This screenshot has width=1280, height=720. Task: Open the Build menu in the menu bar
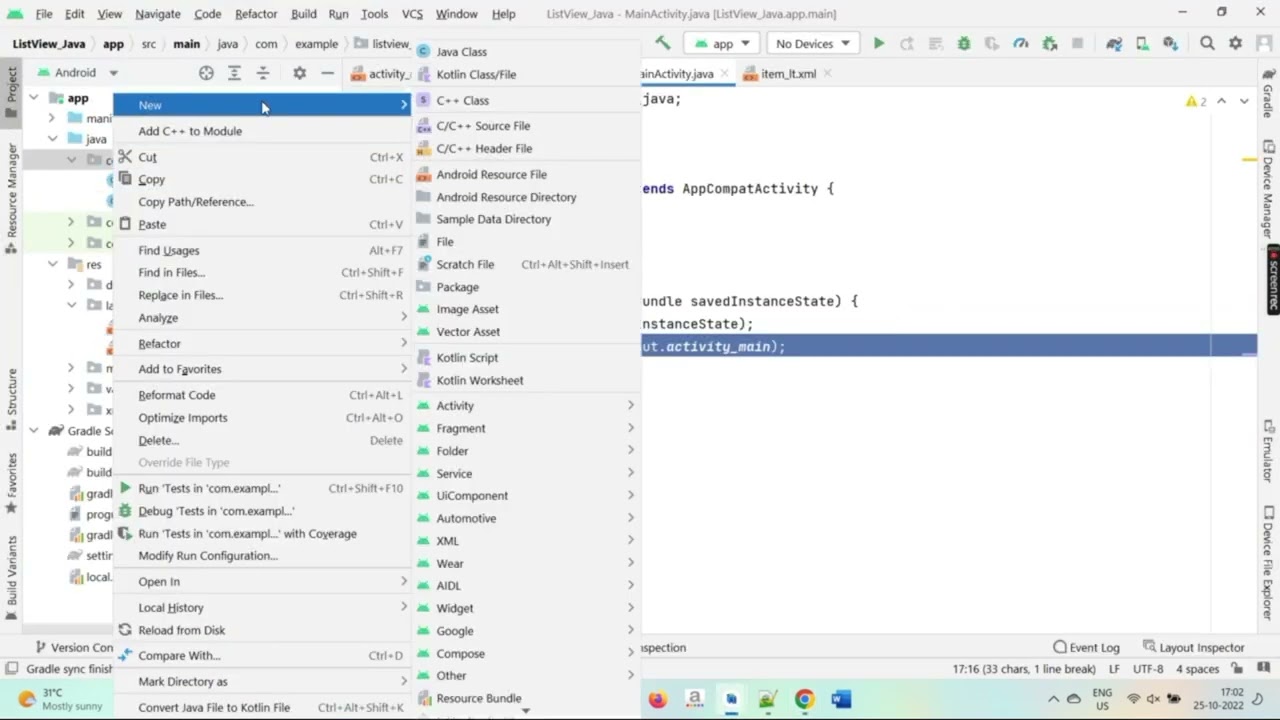tap(304, 14)
